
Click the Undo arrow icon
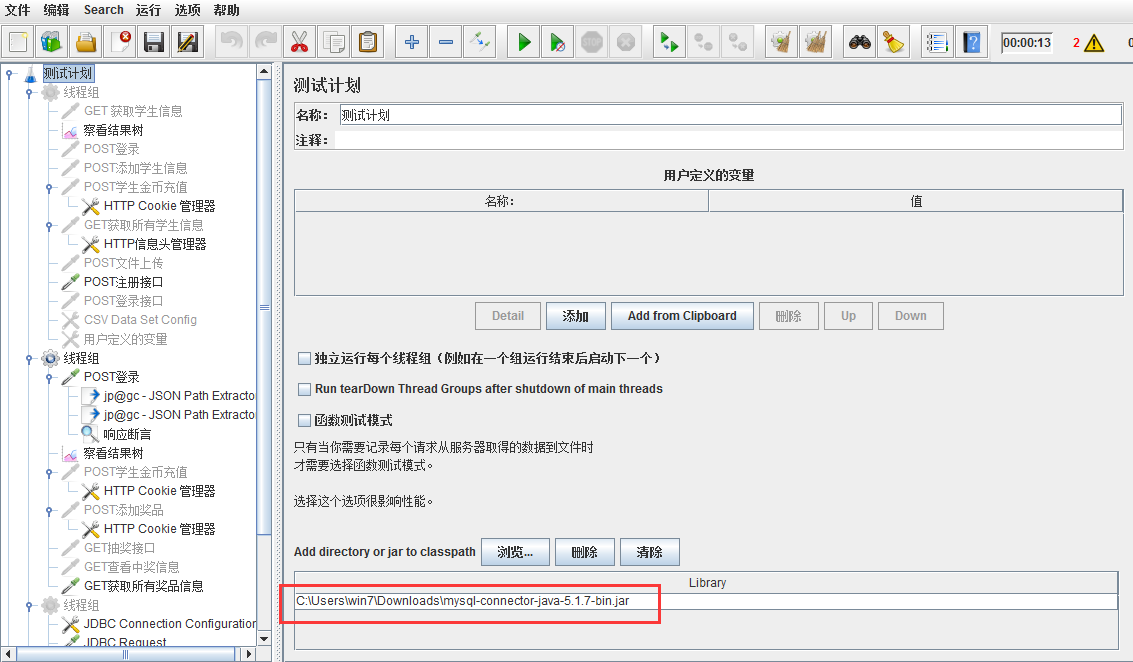[x=231, y=42]
